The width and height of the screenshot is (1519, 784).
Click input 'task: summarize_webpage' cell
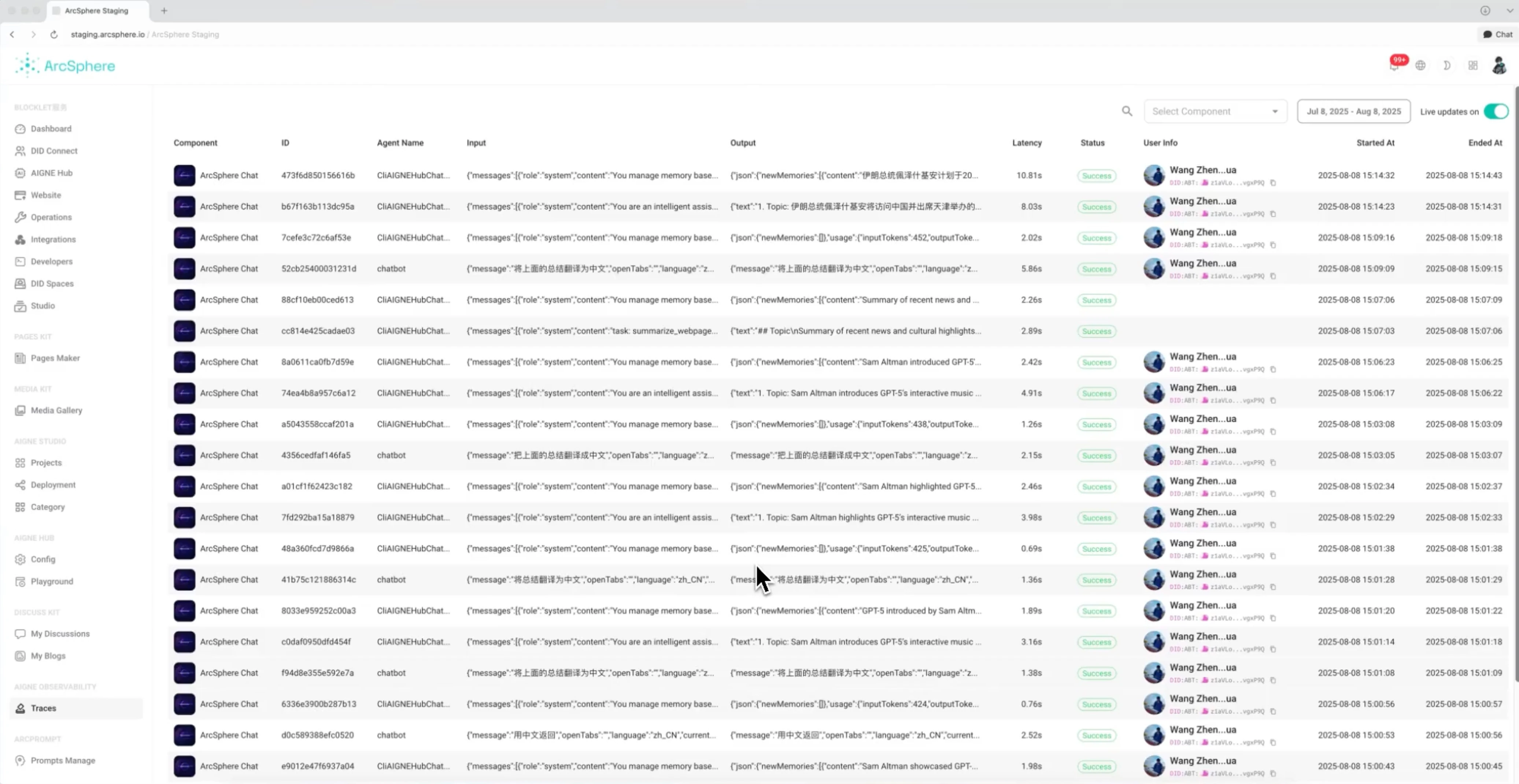592,331
